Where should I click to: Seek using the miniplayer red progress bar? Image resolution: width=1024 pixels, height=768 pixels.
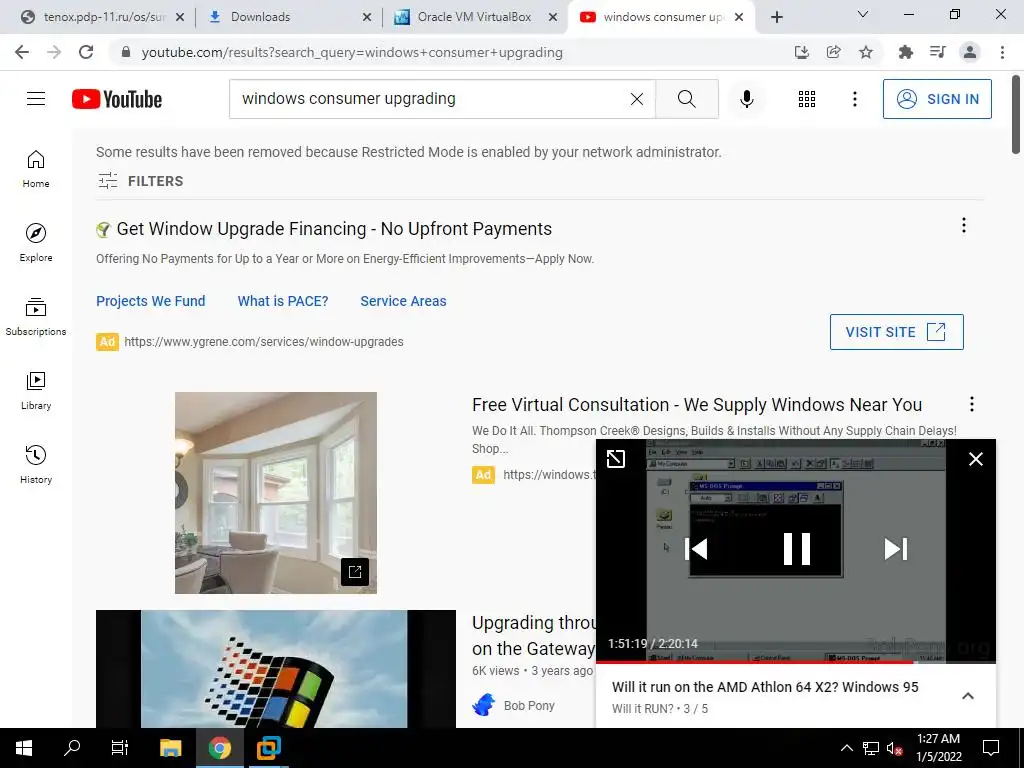[795, 662]
